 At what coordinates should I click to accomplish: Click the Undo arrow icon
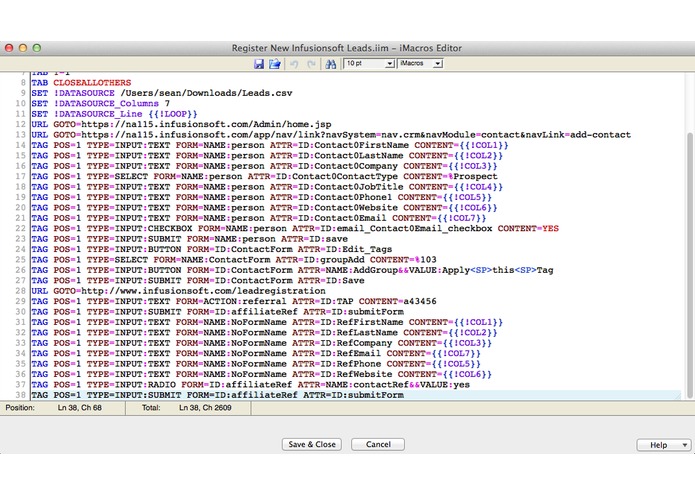294,64
